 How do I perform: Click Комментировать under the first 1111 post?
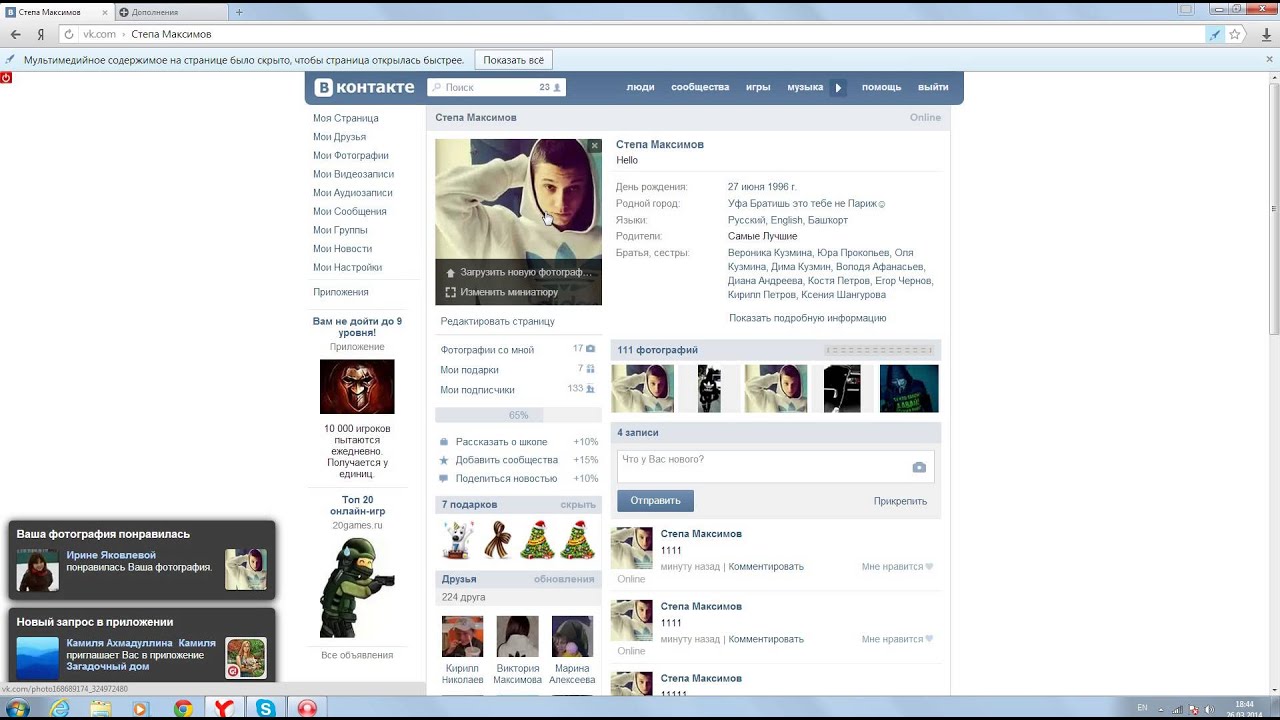(x=766, y=567)
